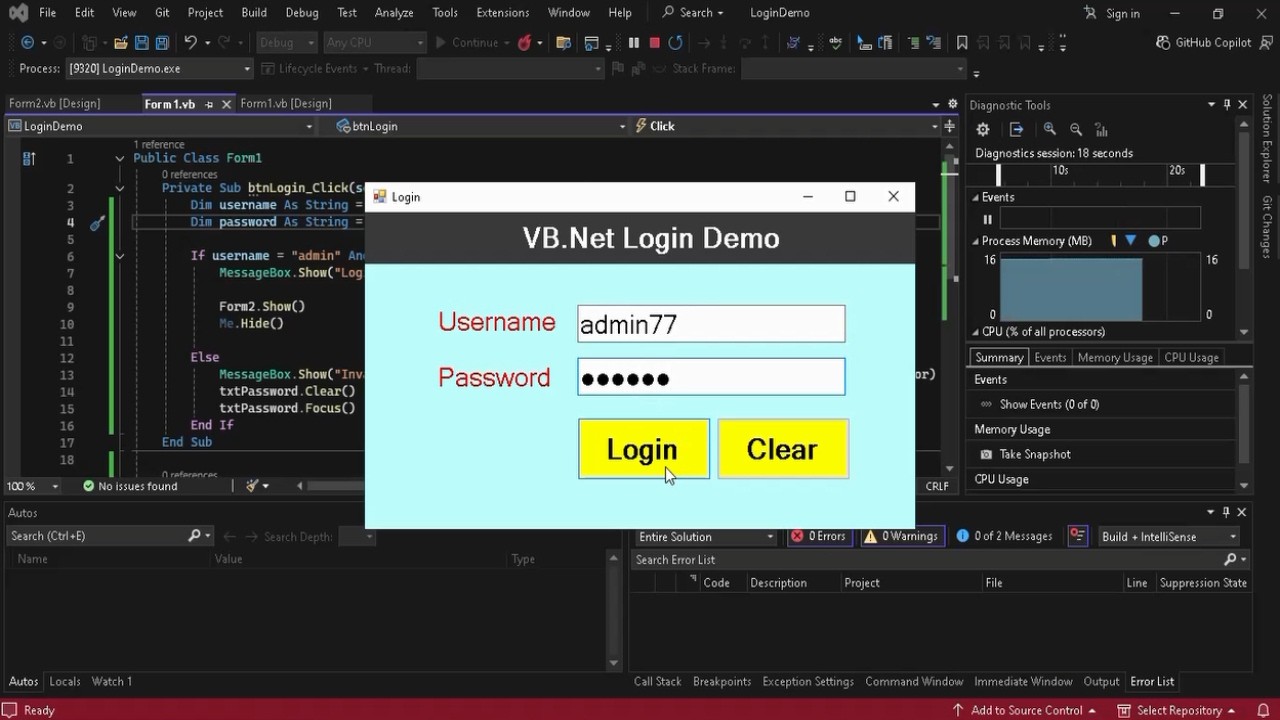The width and height of the screenshot is (1280, 720).
Task: Toggle the 0 of 2 Messages filter
Action: point(1004,537)
